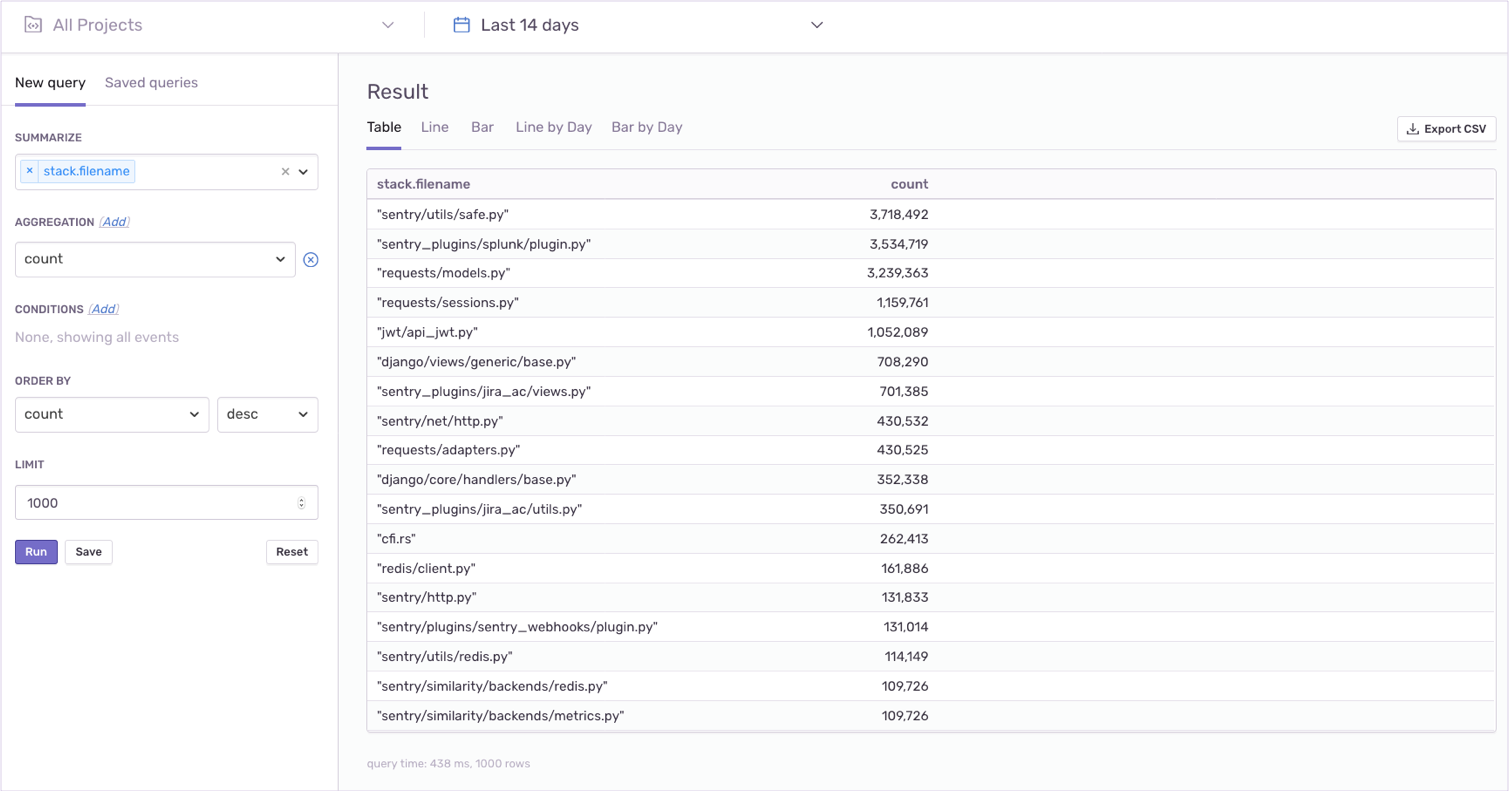This screenshot has width=1509, height=791.
Task: Select the Bar chart tab
Action: pyautogui.click(x=482, y=127)
